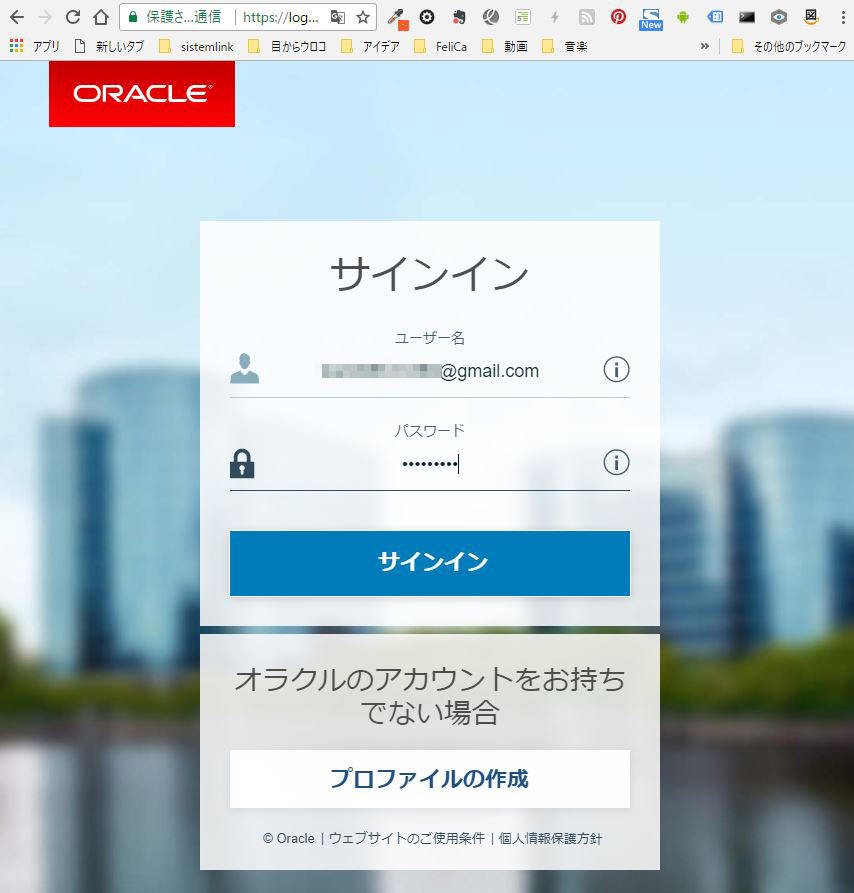Open the FeliCa bookmark folder

click(441, 46)
